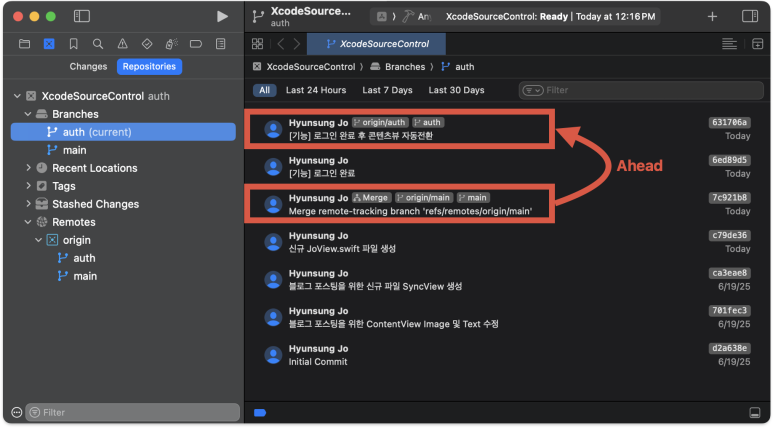Collapse the origin remote
Screen dimensions: 773x428
click(38, 240)
